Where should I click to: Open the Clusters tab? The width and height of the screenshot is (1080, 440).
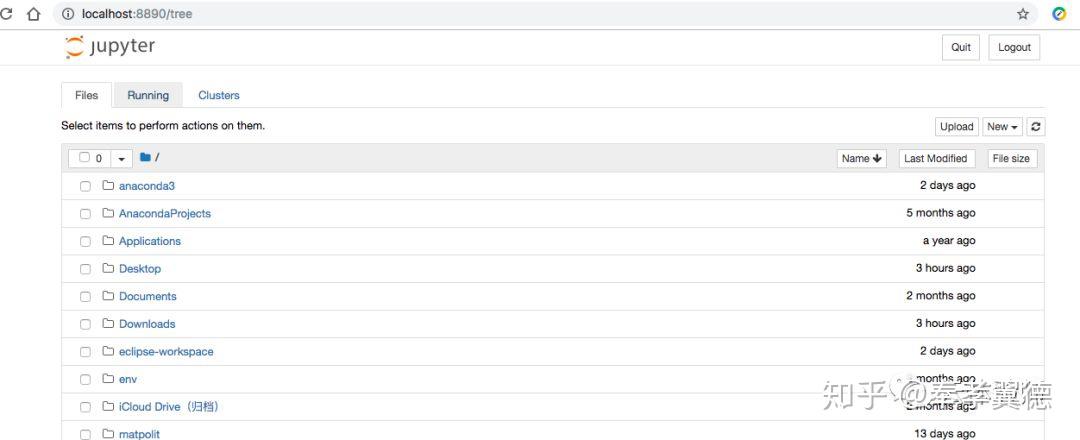(219, 96)
